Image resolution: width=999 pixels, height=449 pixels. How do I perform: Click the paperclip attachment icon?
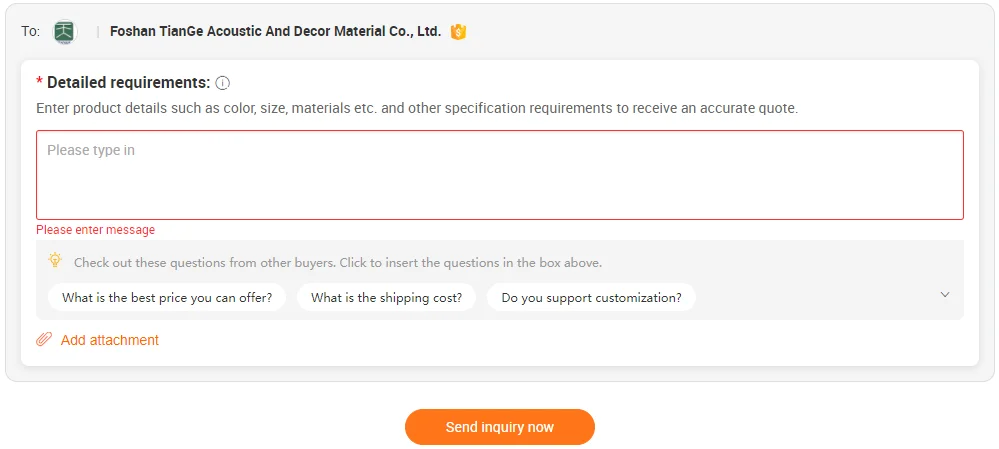(44, 340)
